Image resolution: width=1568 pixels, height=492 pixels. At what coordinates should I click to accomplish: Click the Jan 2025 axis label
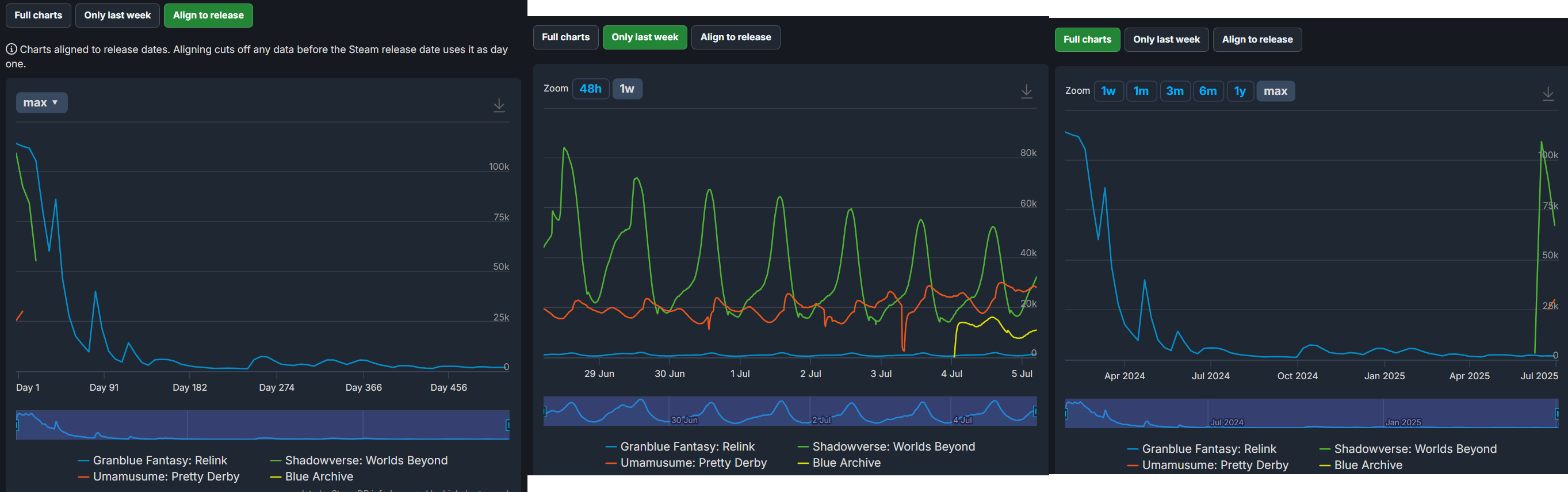[1384, 376]
